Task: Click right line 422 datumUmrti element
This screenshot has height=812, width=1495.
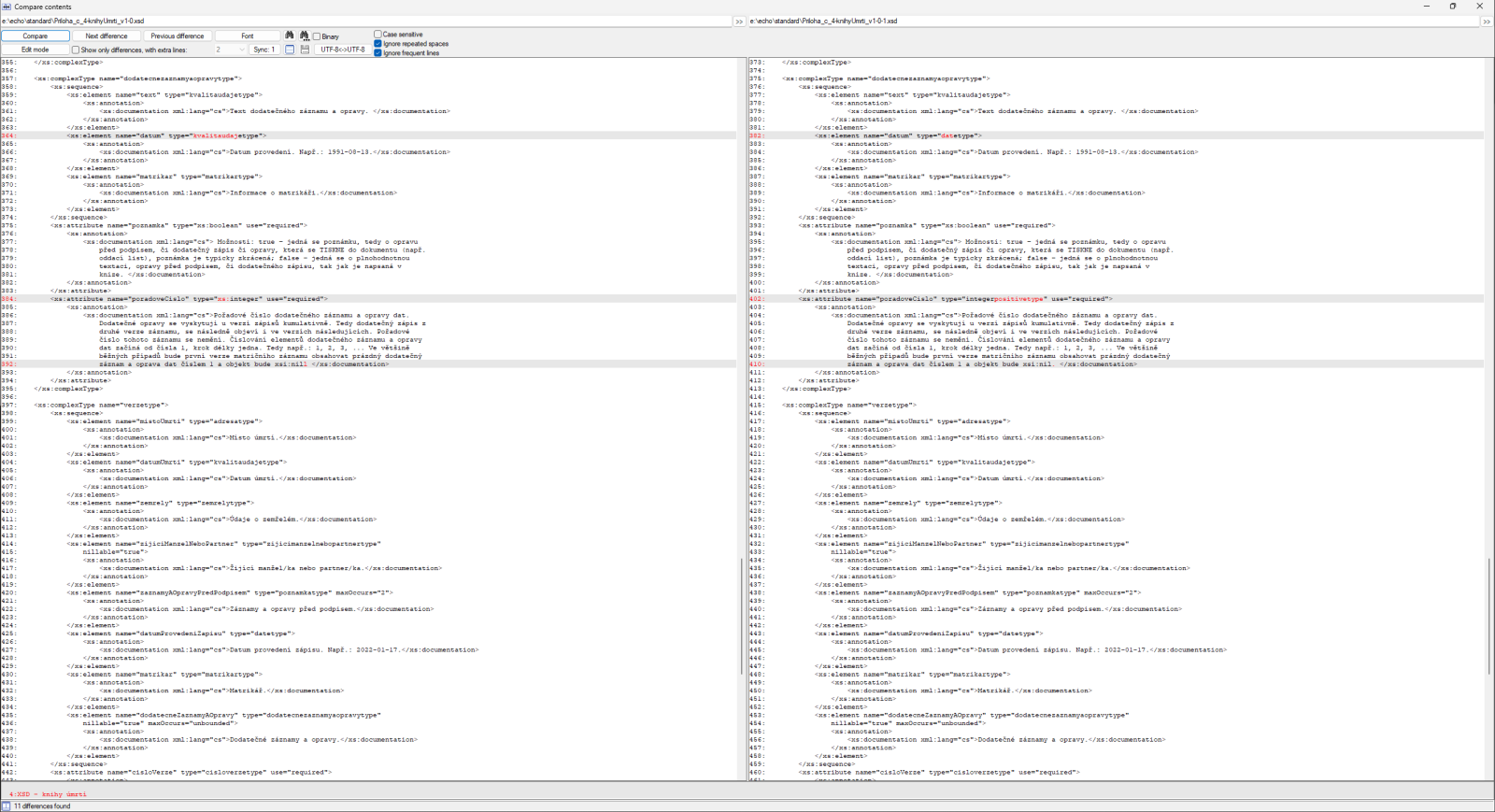Action: pyautogui.click(x=925, y=462)
